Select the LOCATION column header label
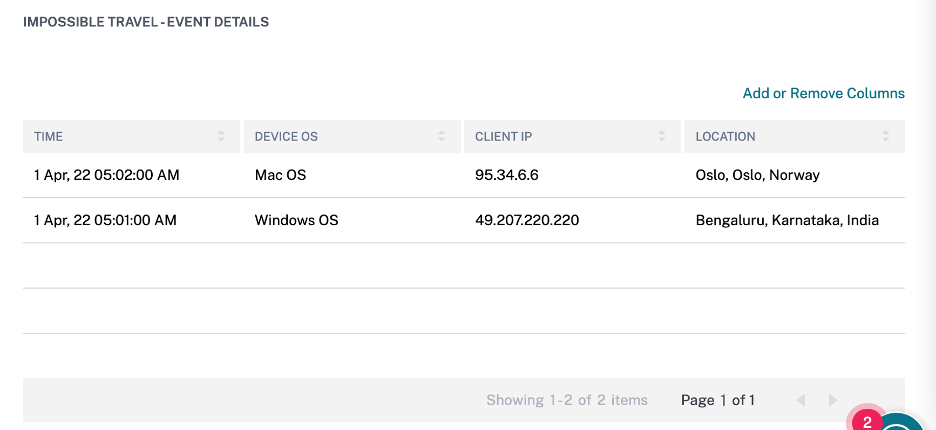 click(725, 136)
